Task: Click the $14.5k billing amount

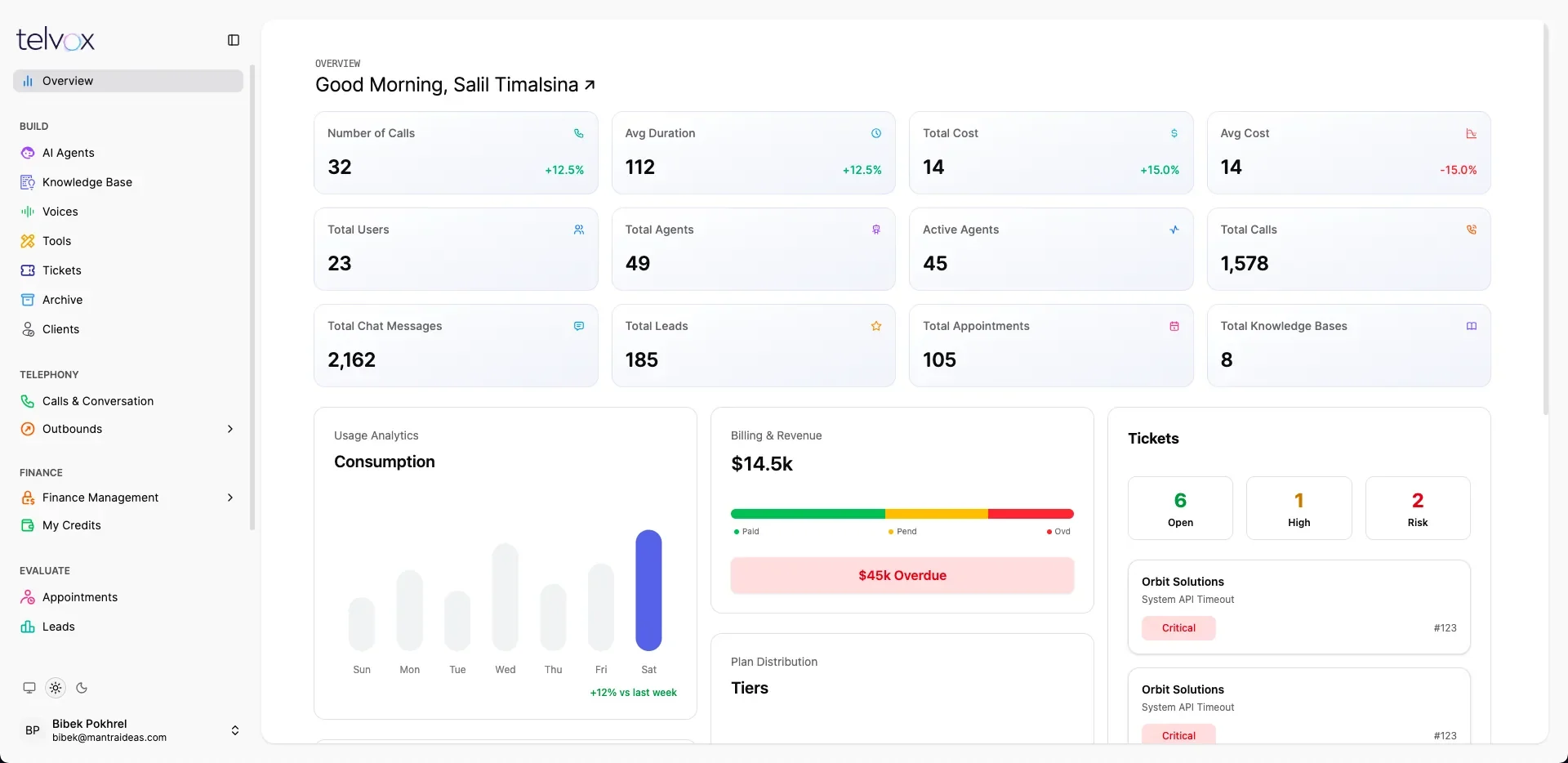Action: [x=762, y=464]
